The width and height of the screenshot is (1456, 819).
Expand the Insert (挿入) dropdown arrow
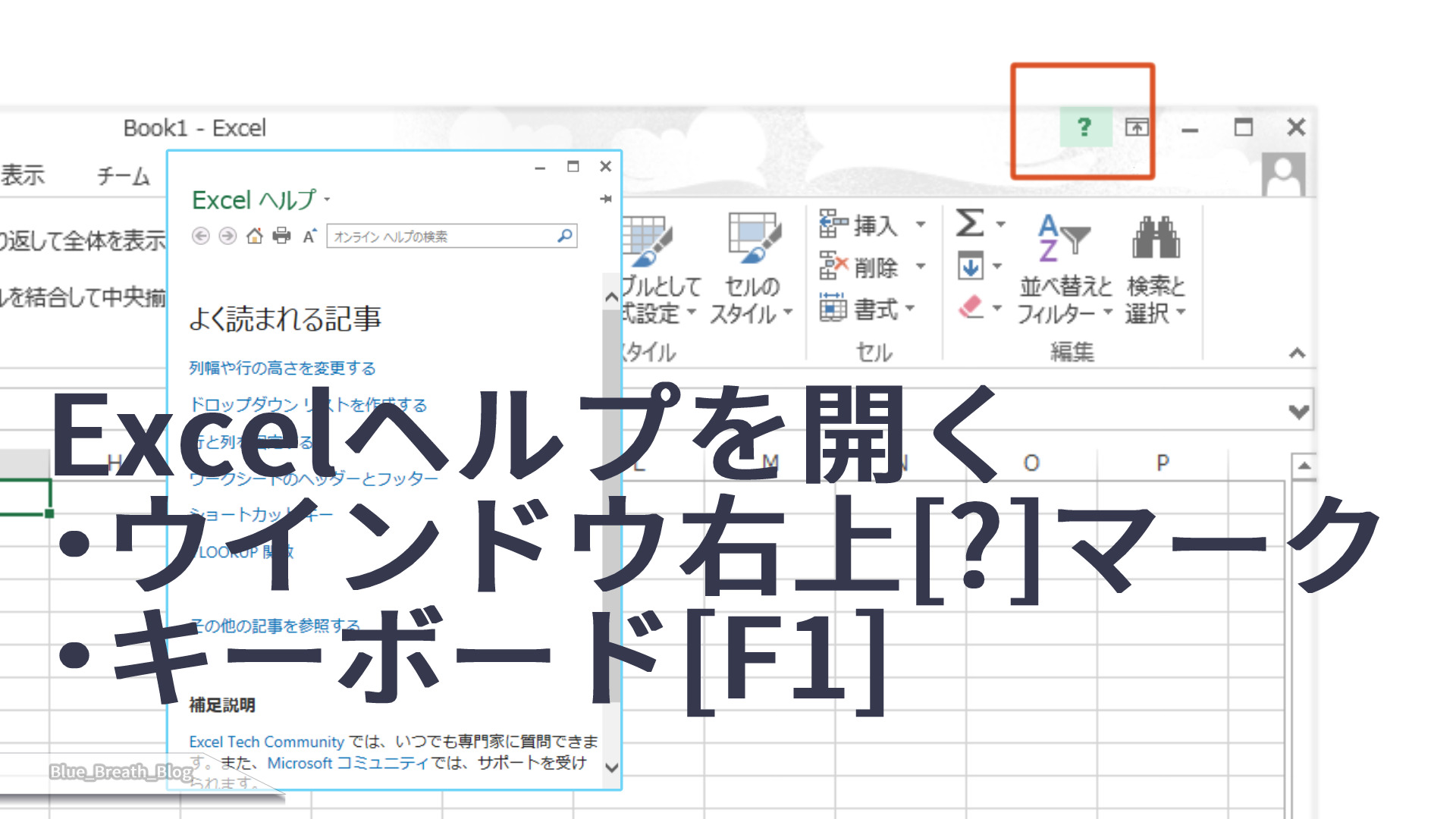(920, 224)
